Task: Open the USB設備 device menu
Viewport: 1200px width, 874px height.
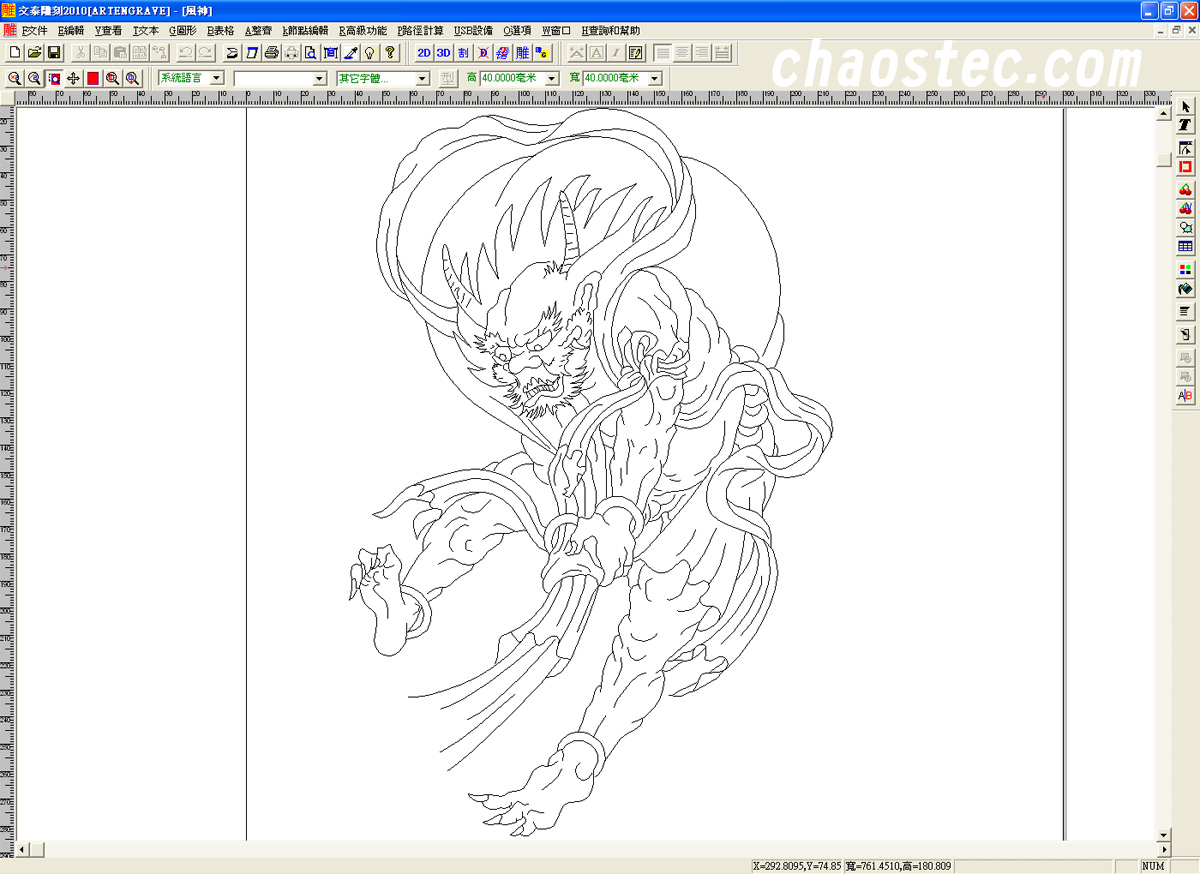Action: point(473,31)
